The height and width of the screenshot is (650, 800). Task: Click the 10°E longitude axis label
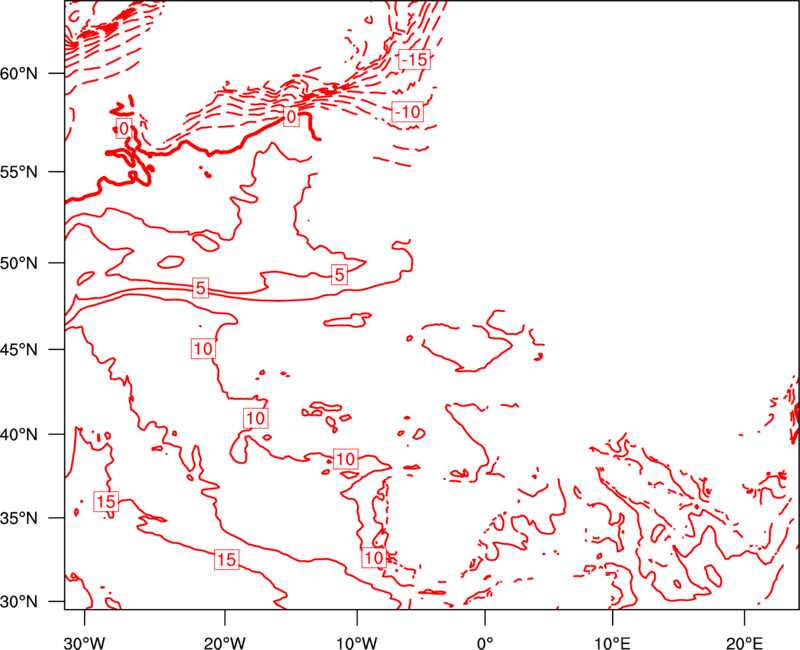click(612, 643)
